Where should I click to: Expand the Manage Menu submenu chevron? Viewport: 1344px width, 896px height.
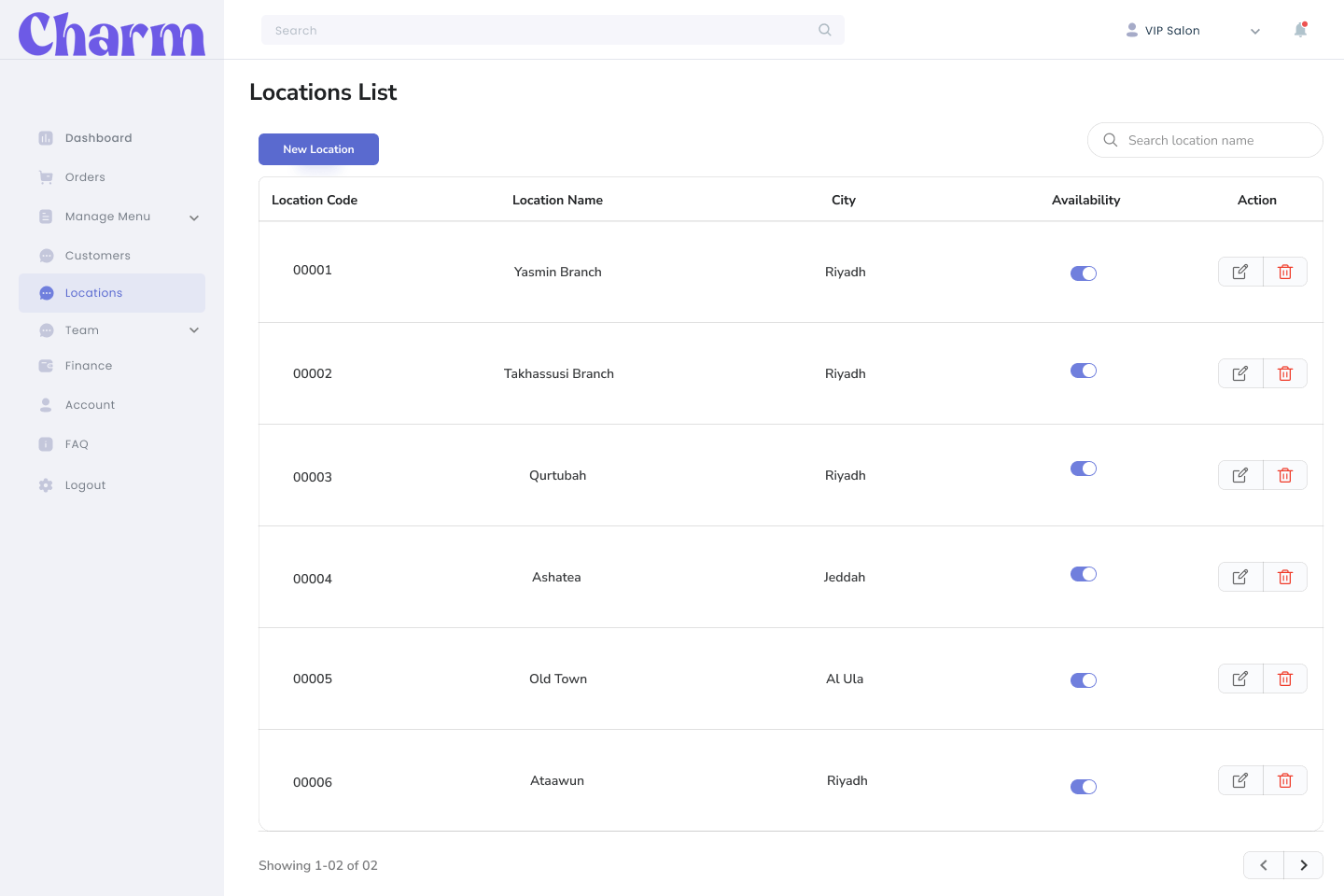point(194,217)
